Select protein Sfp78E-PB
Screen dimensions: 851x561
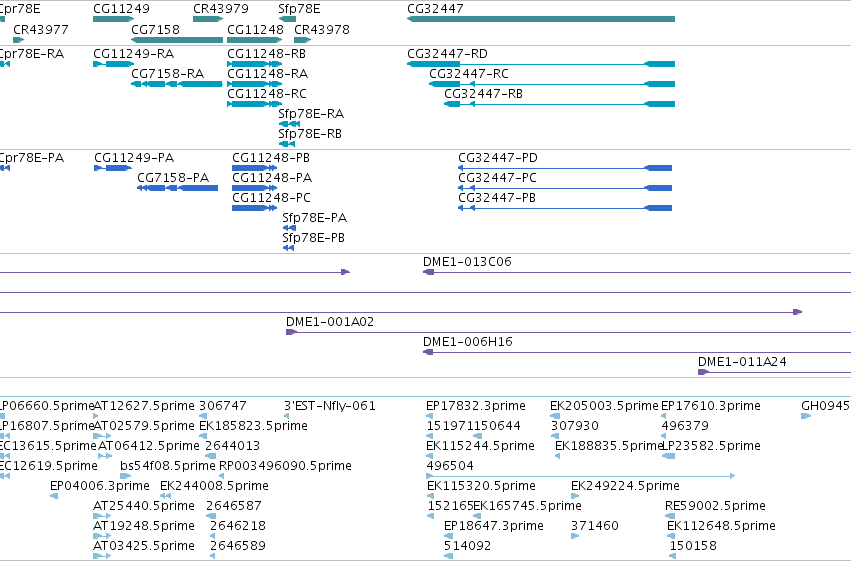point(288,248)
